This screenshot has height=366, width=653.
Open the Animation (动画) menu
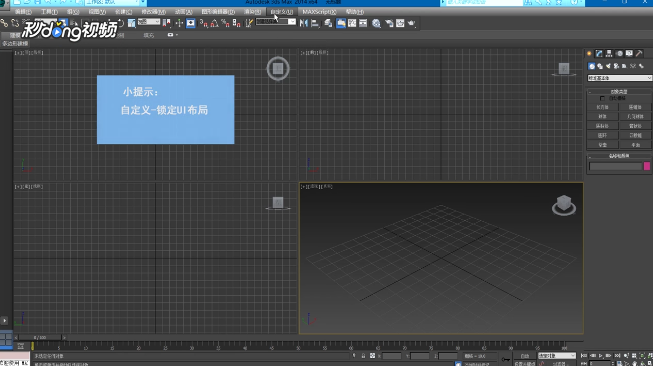pyautogui.click(x=184, y=12)
